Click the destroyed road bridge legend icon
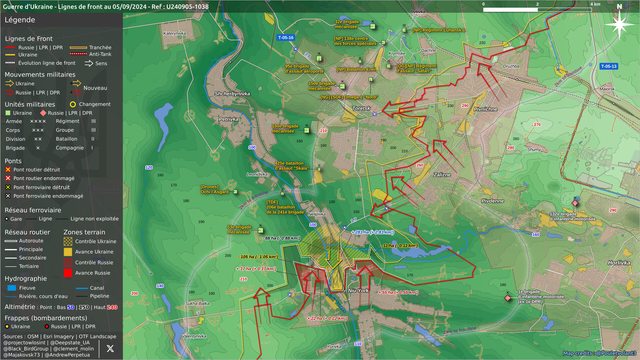Image resolution: width=640 pixels, height=360 pixels. coord(8,169)
